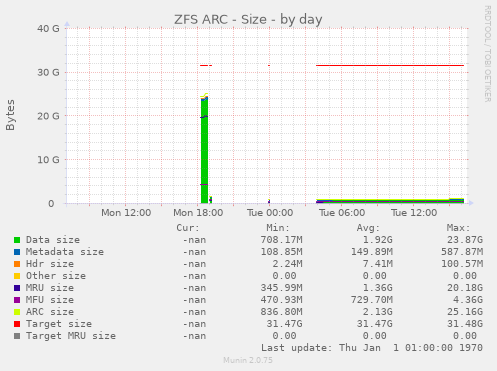Viewport: 497px width, 371px height.
Task: Click the orange Hdr size legend swatch
Action: (x=17, y=264)
